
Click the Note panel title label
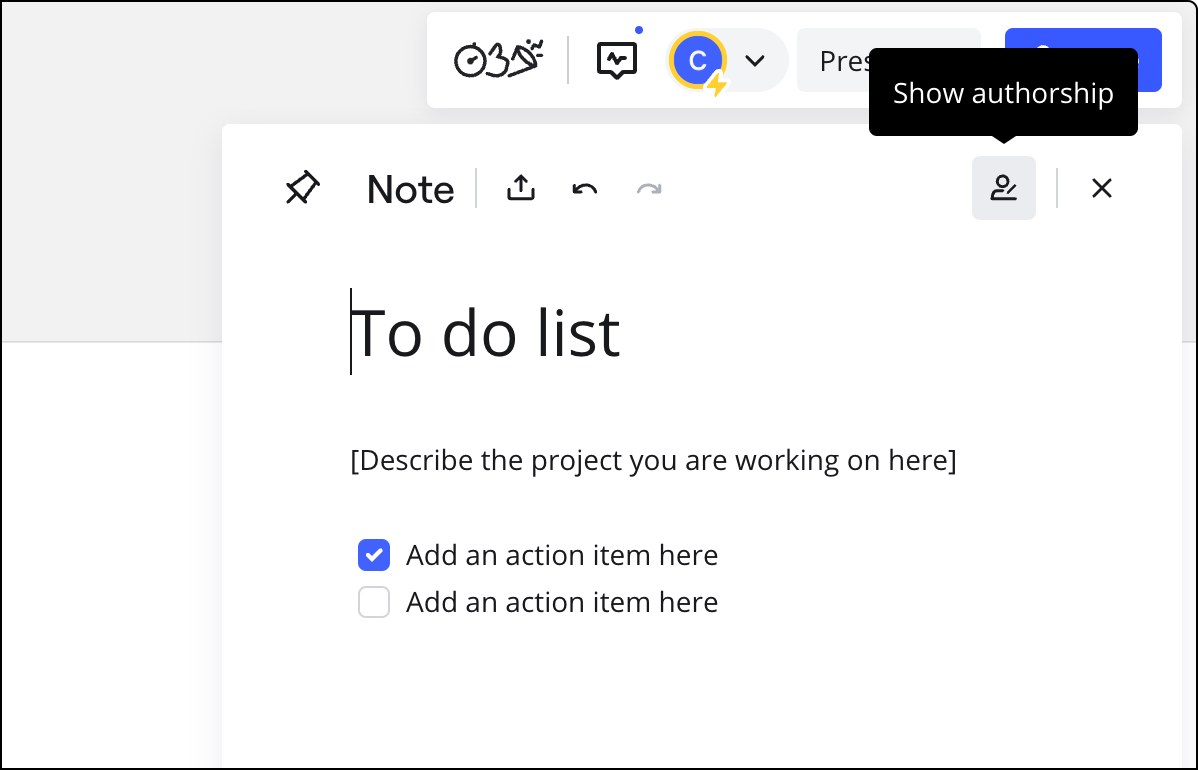pyautogui.click(x=410, y=189)
